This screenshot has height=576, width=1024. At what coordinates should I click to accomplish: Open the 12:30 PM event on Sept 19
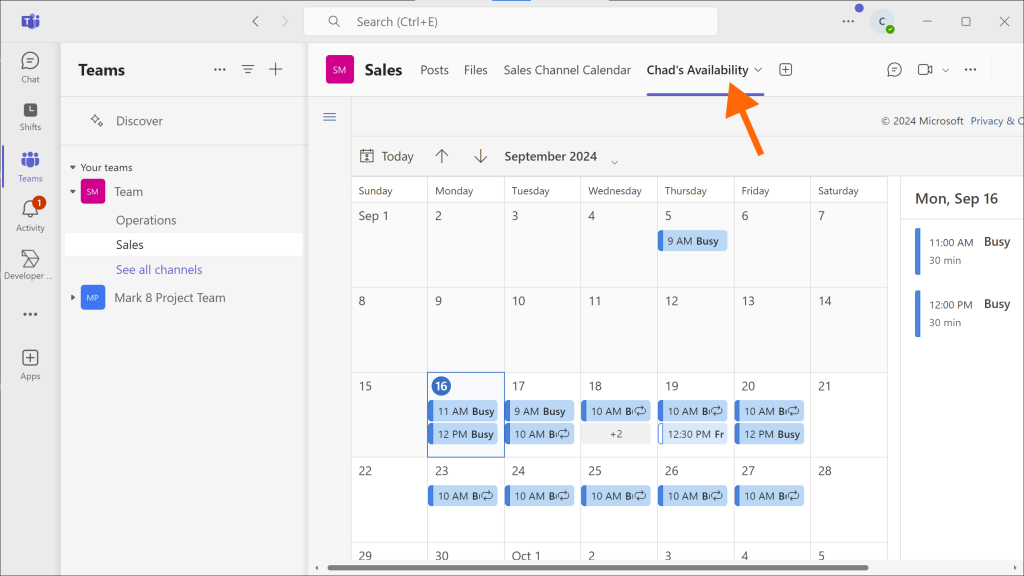tap(692, 434)
